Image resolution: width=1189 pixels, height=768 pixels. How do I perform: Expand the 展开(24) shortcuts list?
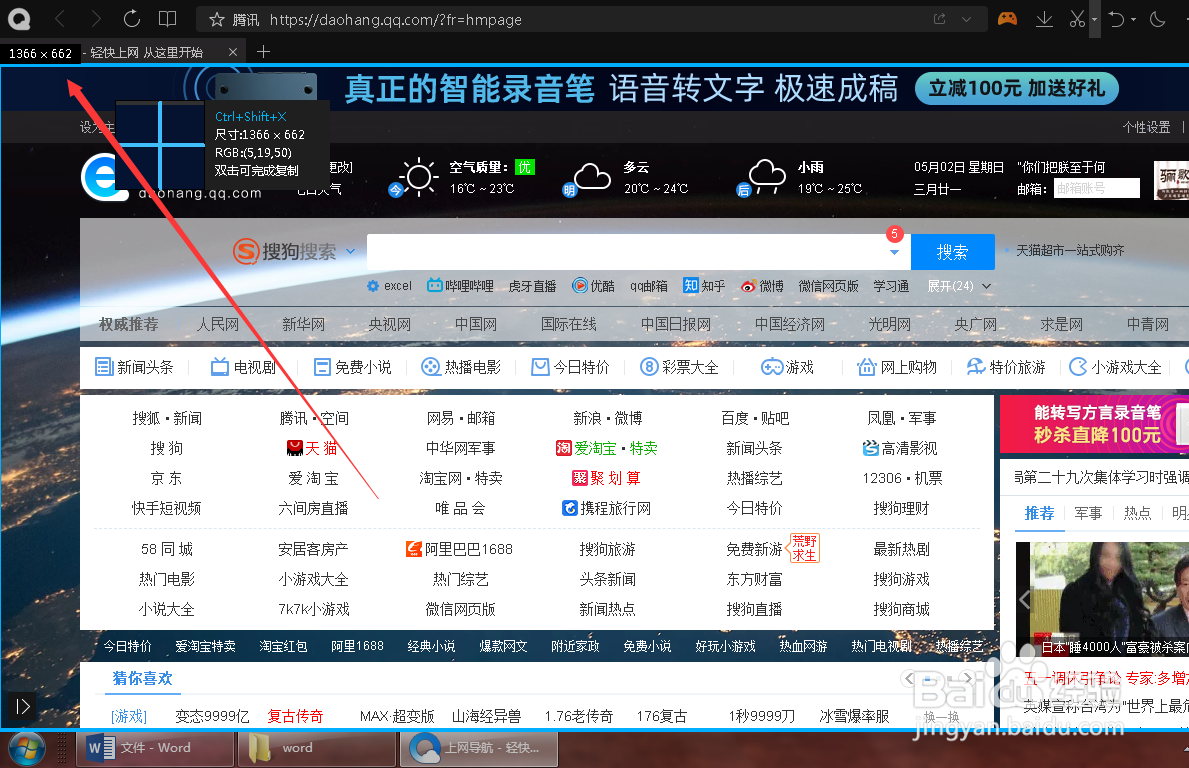pyautogui.click(x=959, y=286)
